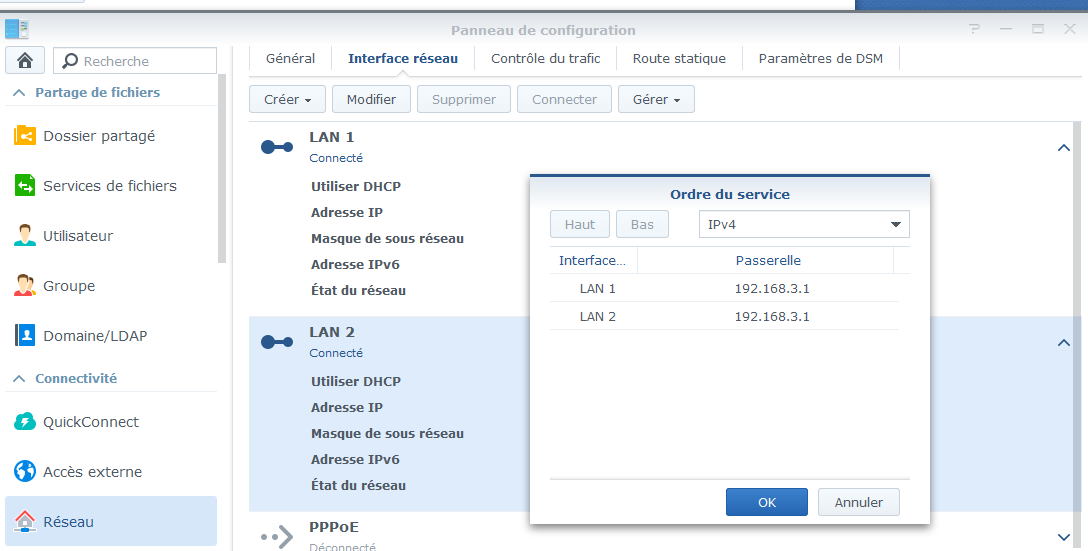1088x551 pixels.
Task: Click the Connecter button
Action: 564,99
